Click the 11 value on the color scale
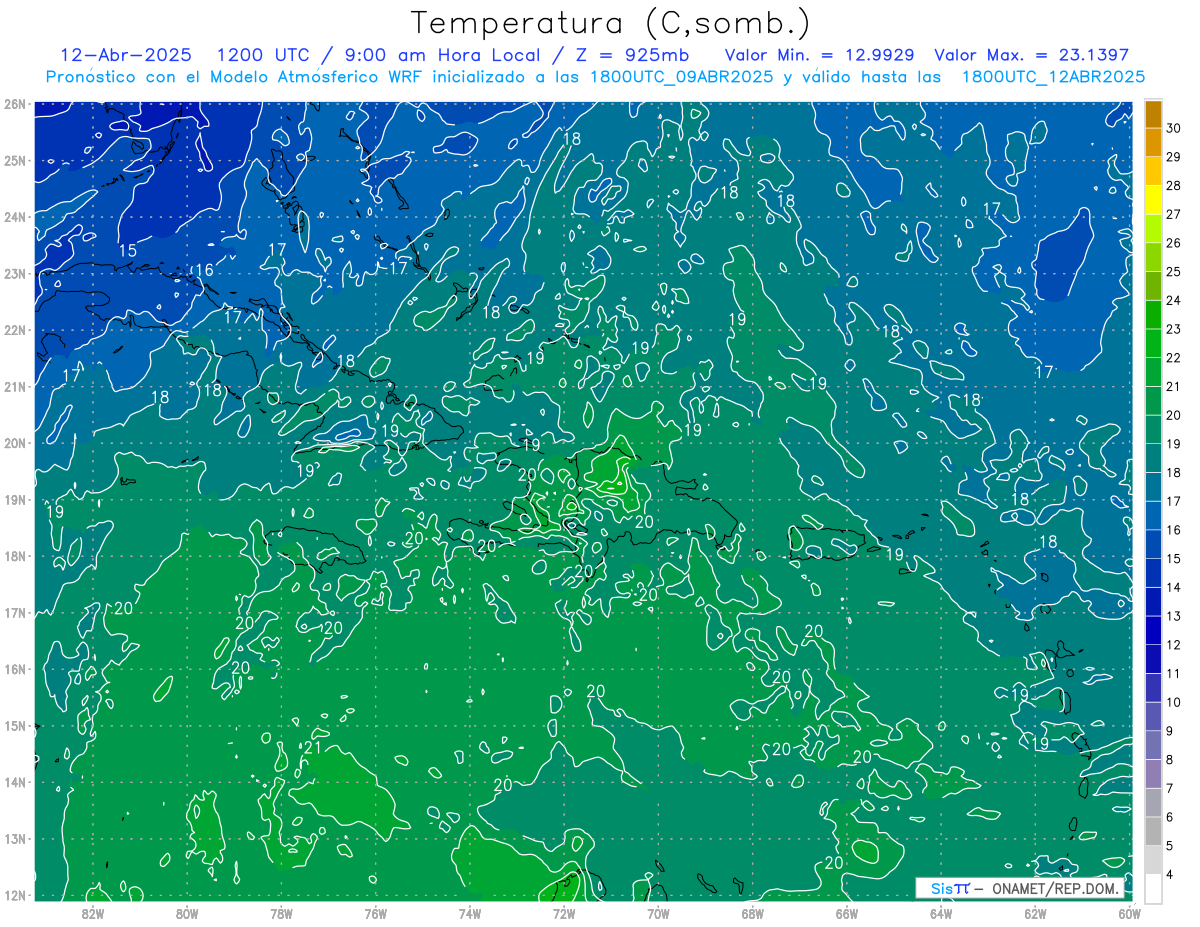This screenshot has width=1200, height=927. coord(1173,674)
